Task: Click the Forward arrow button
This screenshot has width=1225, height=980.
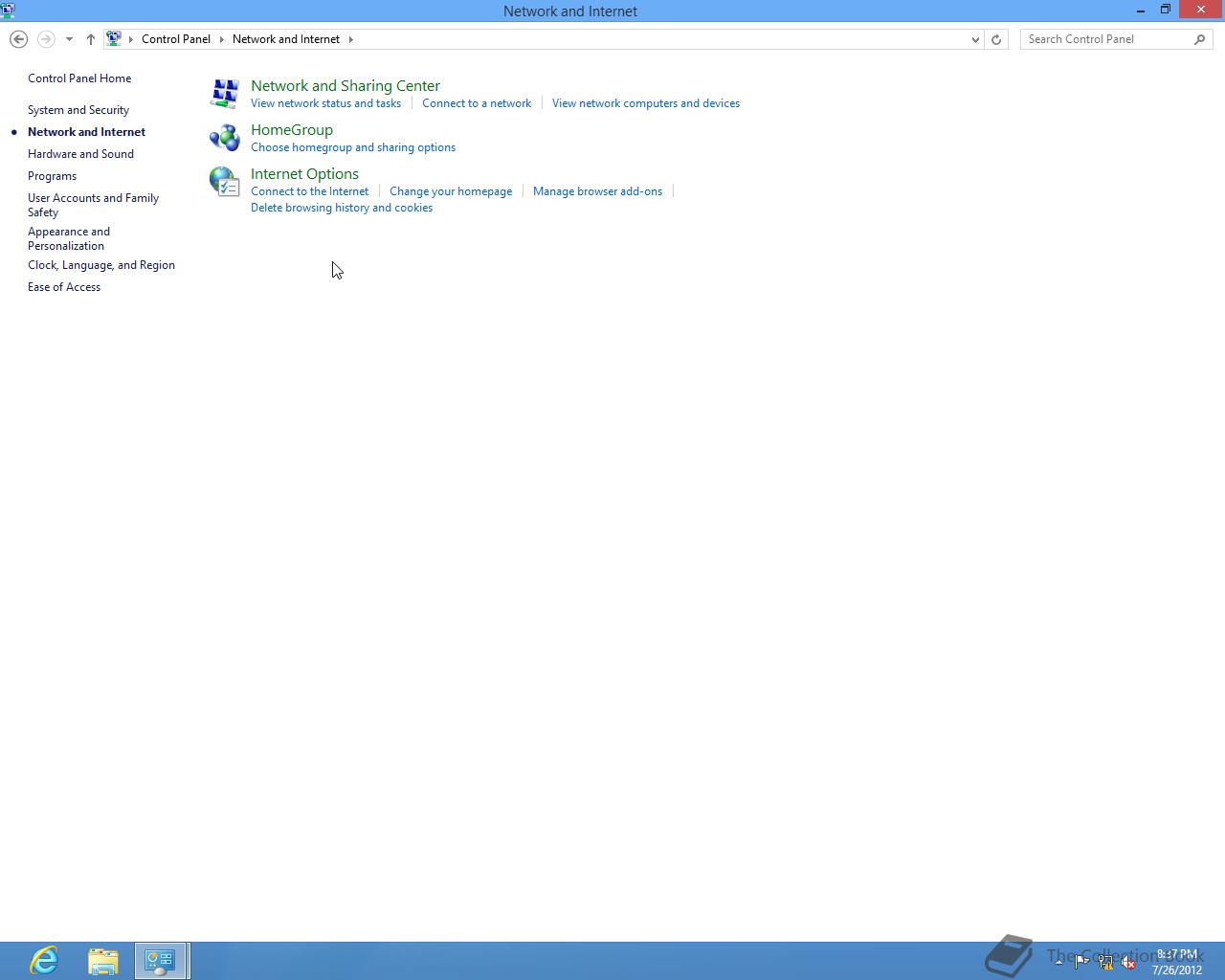Action: tap(45, 39)
